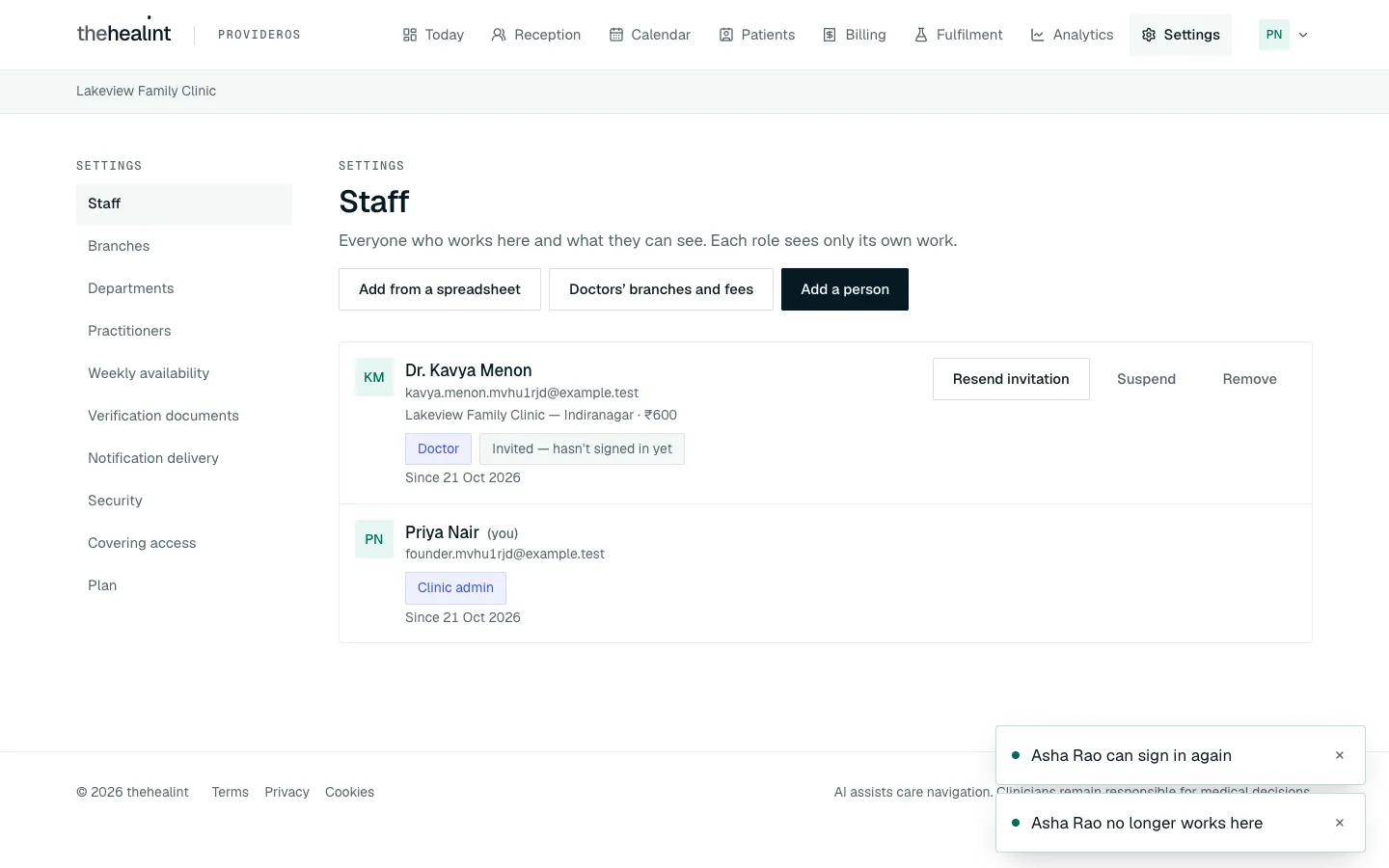
Task: Click Add from a spreadsheet button
Action: [x=440, y=289]
